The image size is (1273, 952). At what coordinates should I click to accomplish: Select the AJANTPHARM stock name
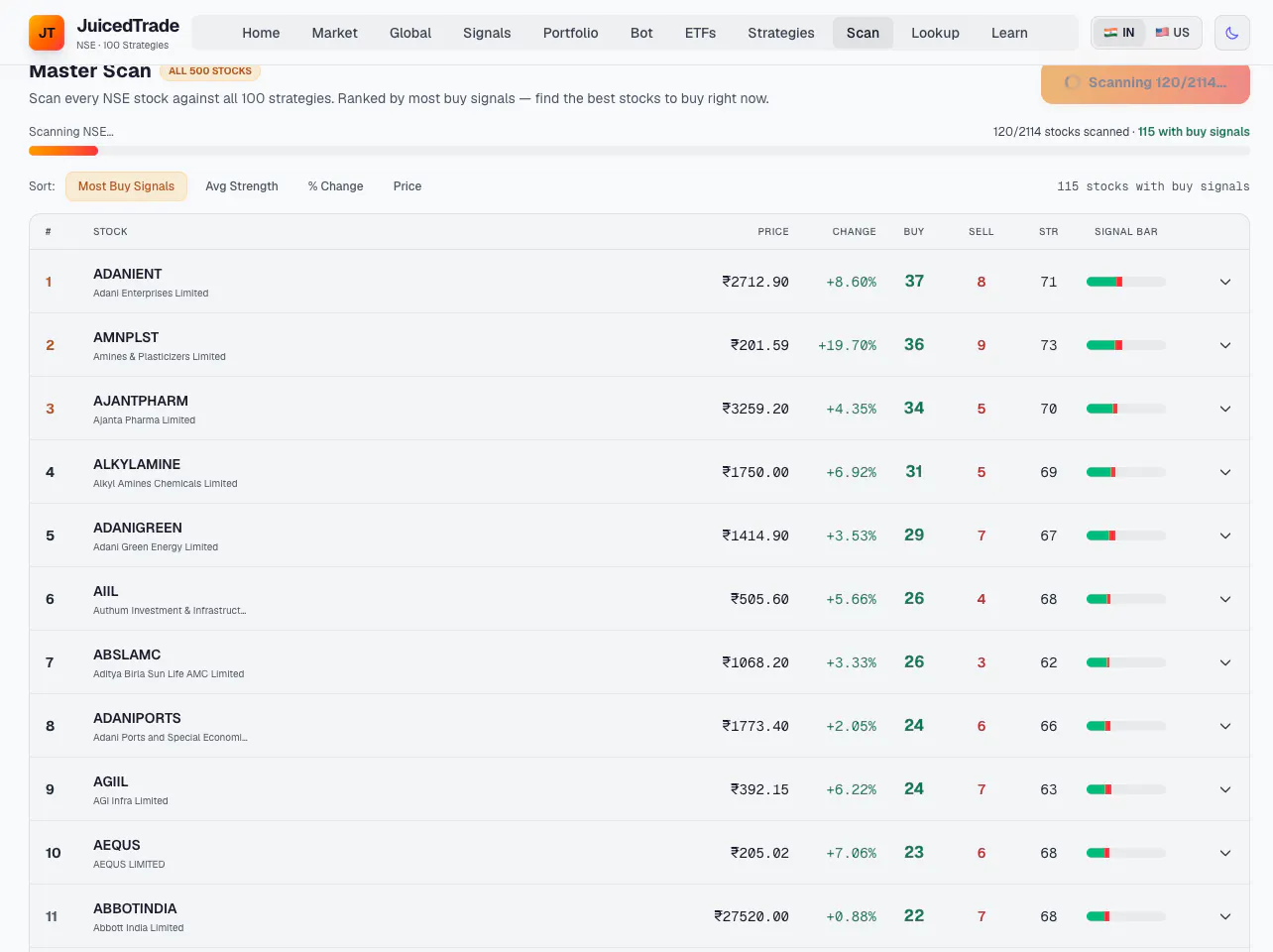point(141,401)
